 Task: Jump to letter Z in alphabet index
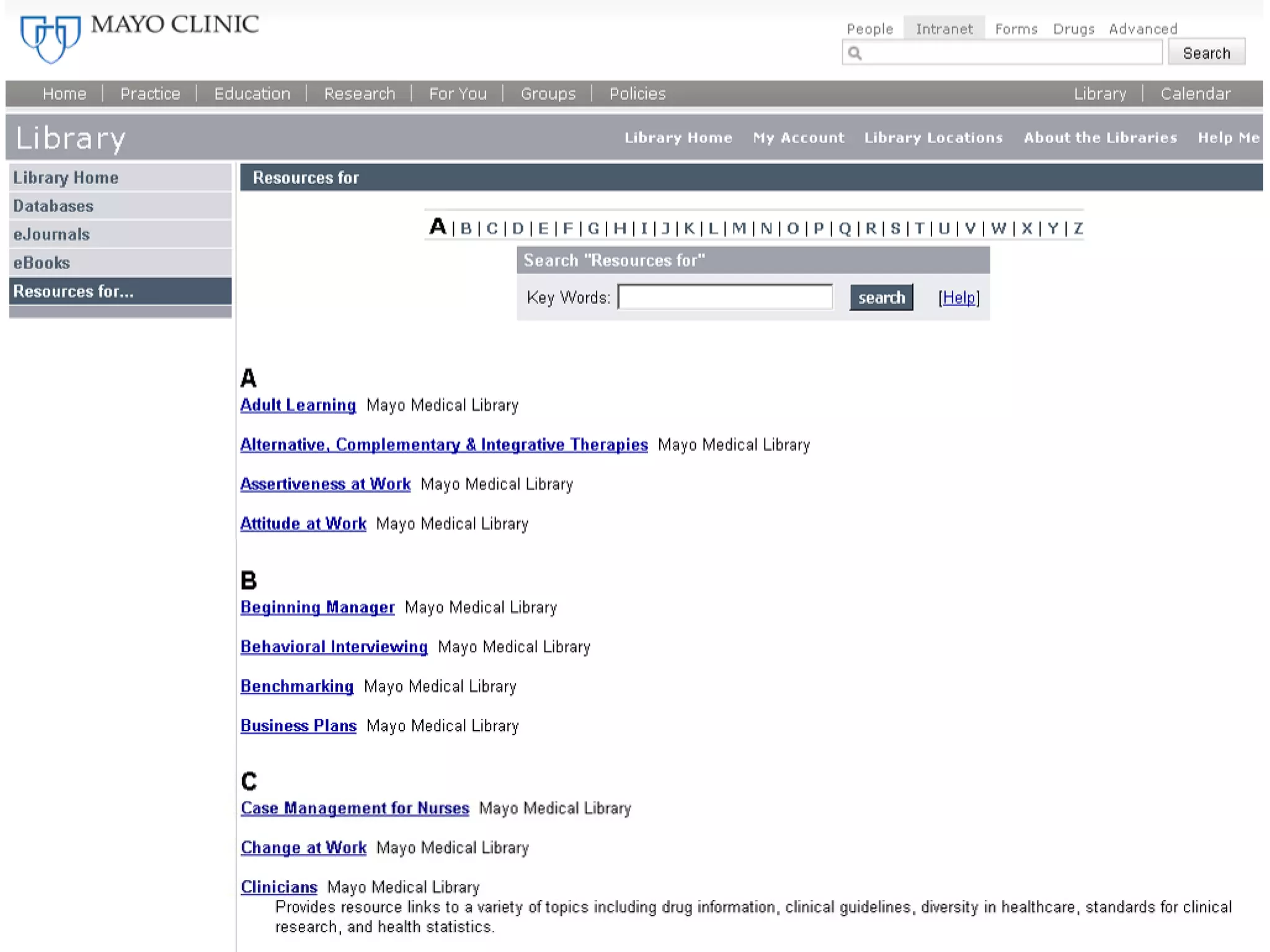coord(1078,229)
